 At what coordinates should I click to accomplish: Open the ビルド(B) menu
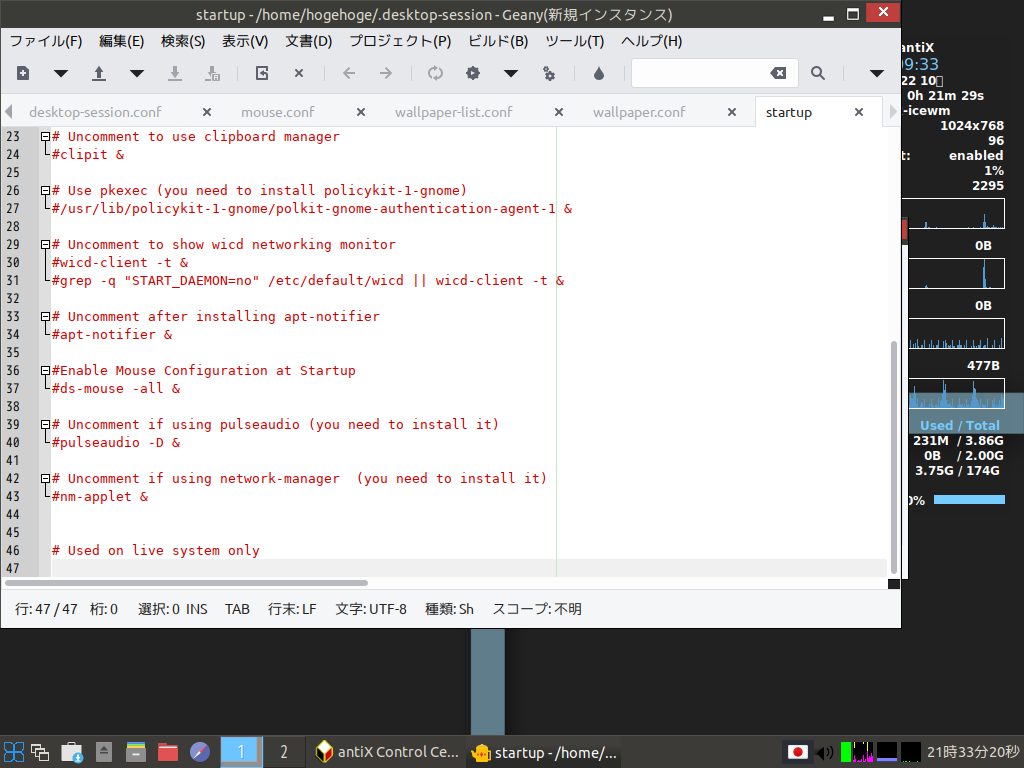[x=498, y=41]
